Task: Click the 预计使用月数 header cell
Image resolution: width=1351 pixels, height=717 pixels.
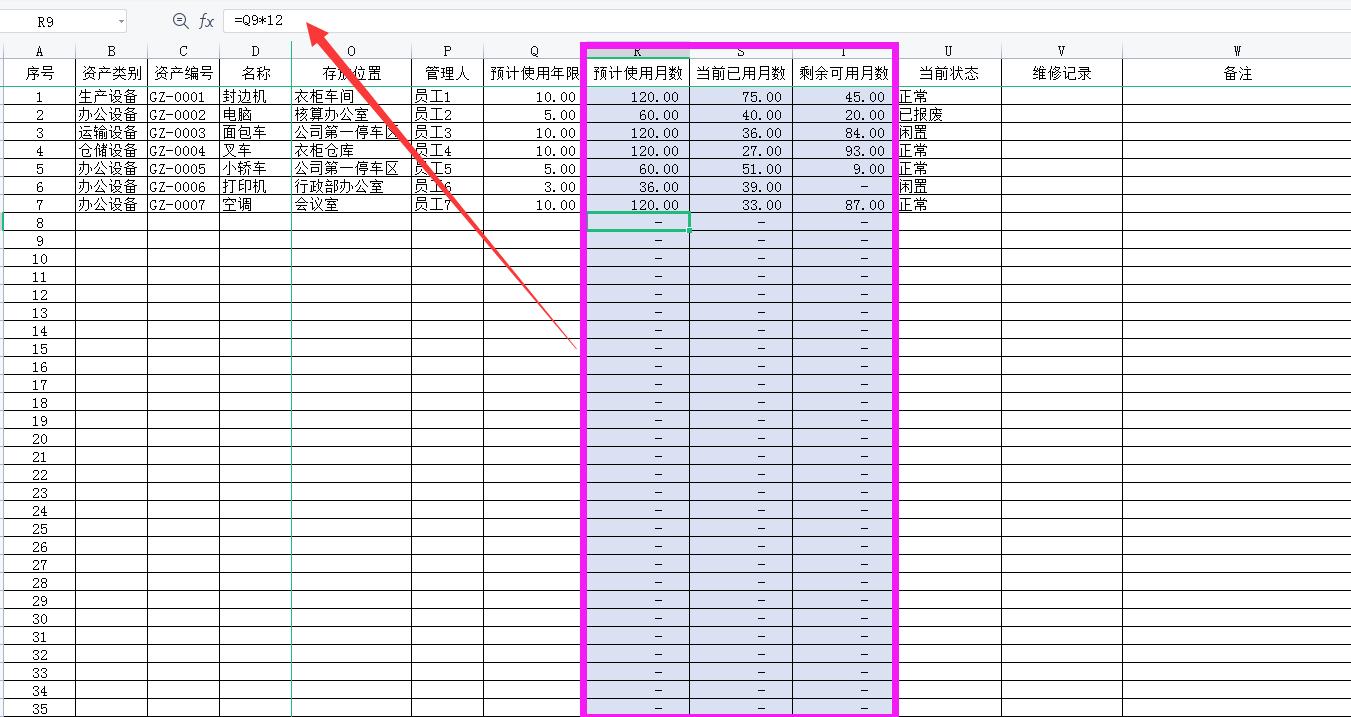Action: (x=637, y=72)
